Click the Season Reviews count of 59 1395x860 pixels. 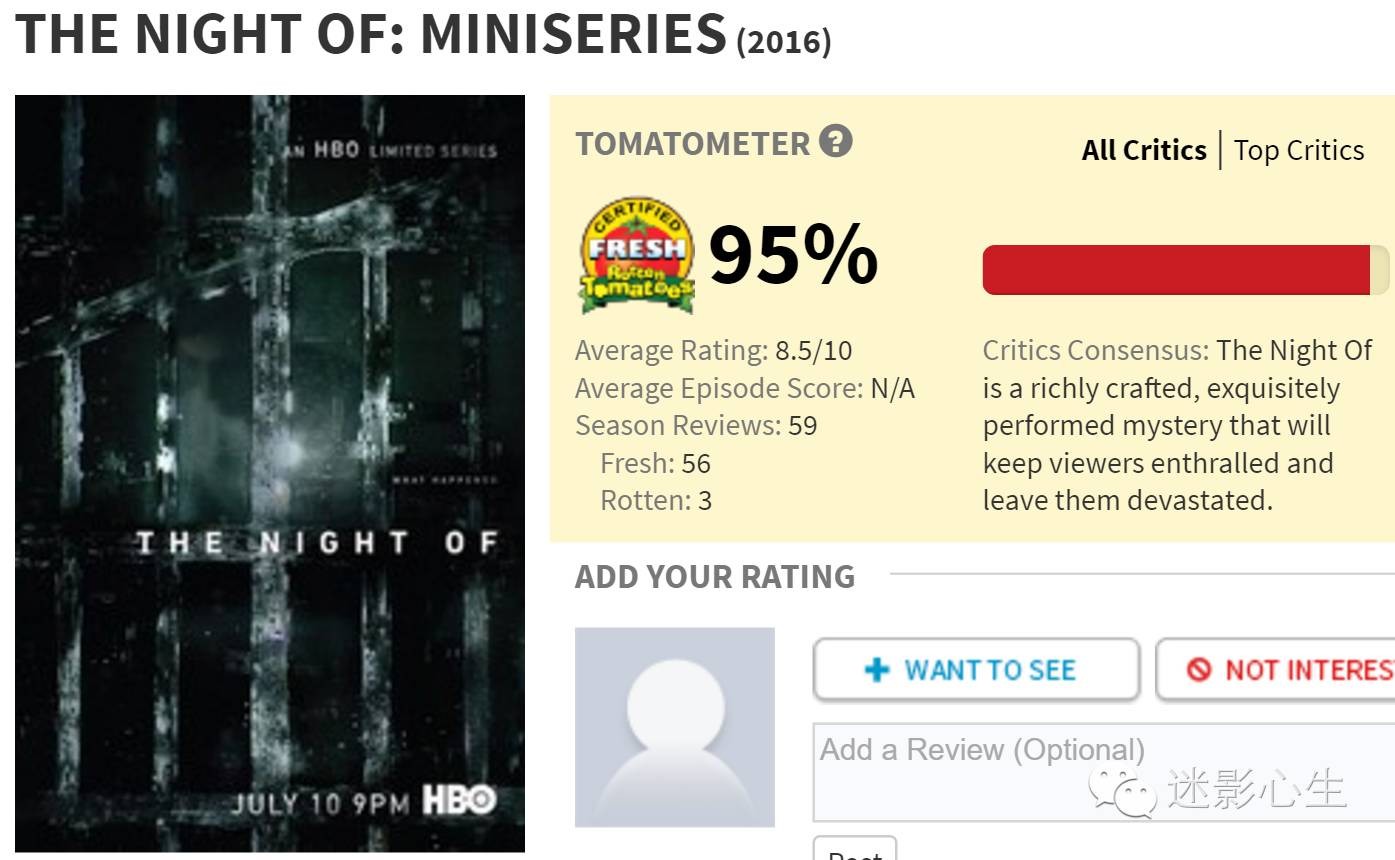tap(802, 426)
